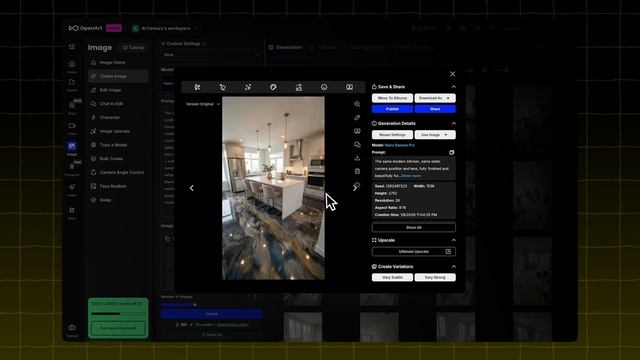Click the screen icon below the pencil icon
640x360 pixels.
point(357,131)
